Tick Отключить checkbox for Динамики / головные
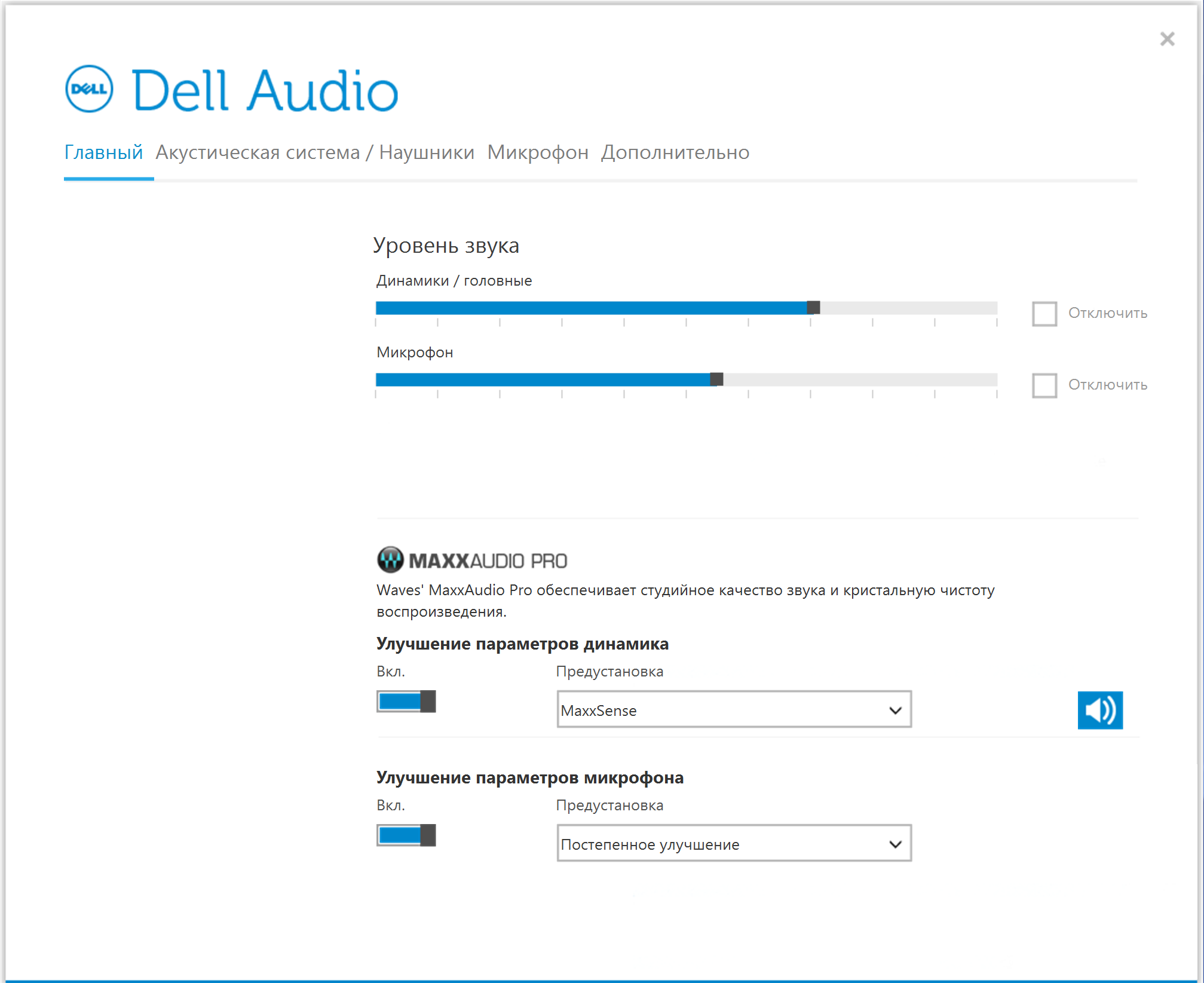This screenshot has height=983, width=1204. pyautogui.click(x=1044, y=313)
